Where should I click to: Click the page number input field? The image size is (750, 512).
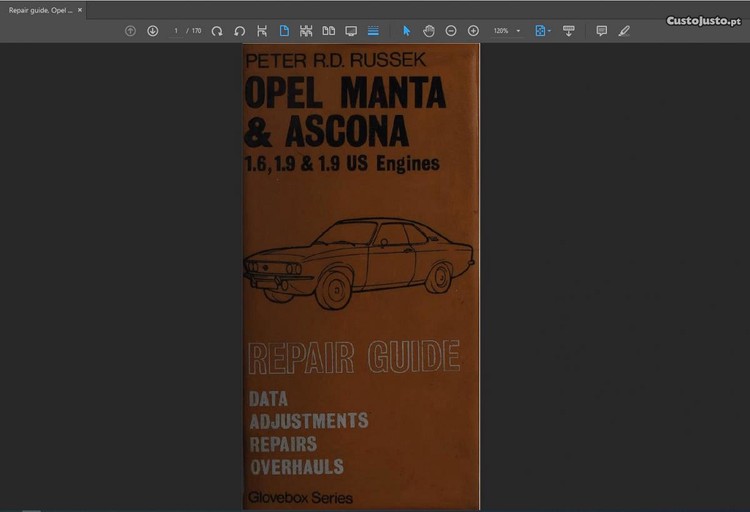(176, 31)
